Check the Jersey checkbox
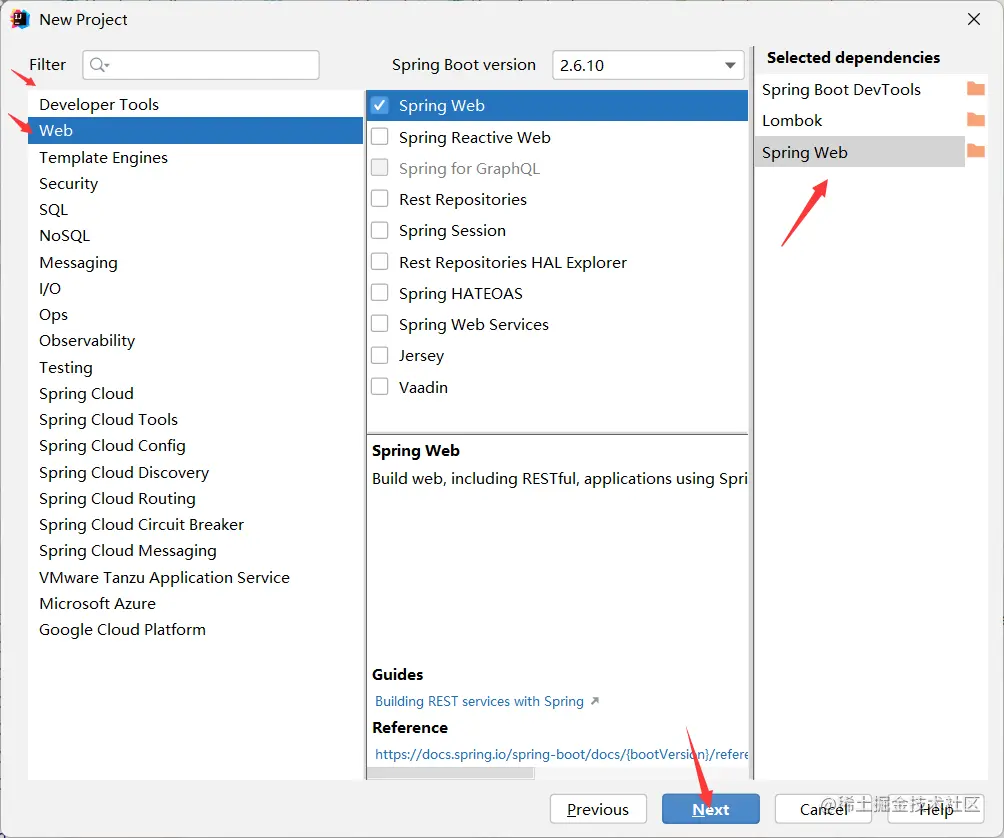The height and width of the screenshot is (838, 1004). [x=380, y=355]
